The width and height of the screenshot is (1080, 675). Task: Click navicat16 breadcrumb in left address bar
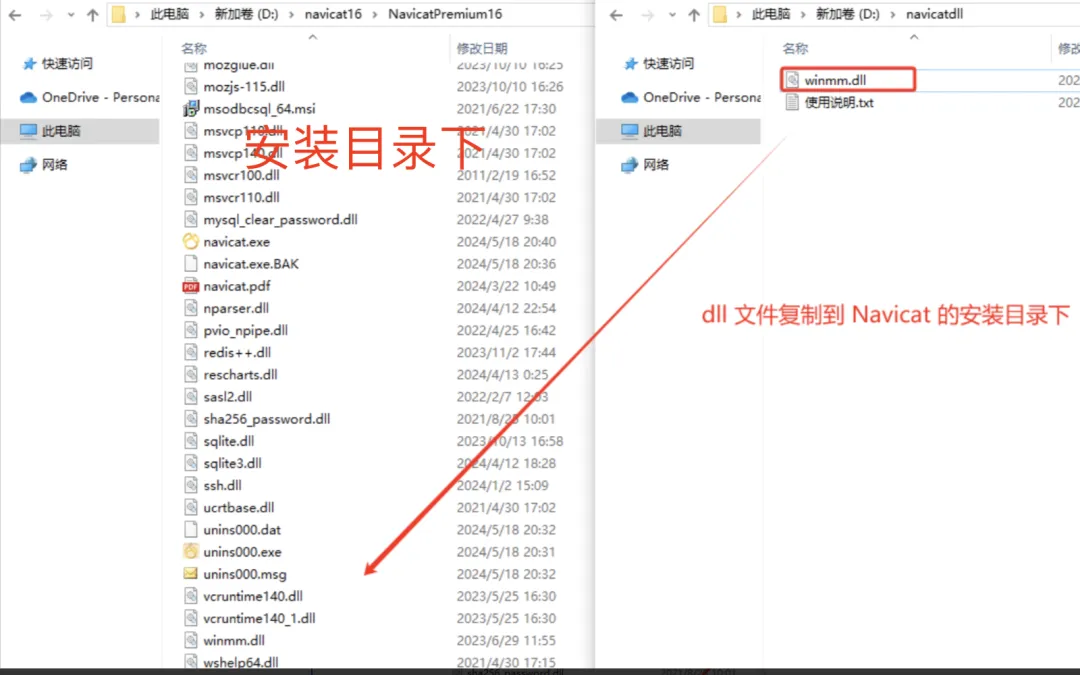pyautogui.click(x=333, y=14)
